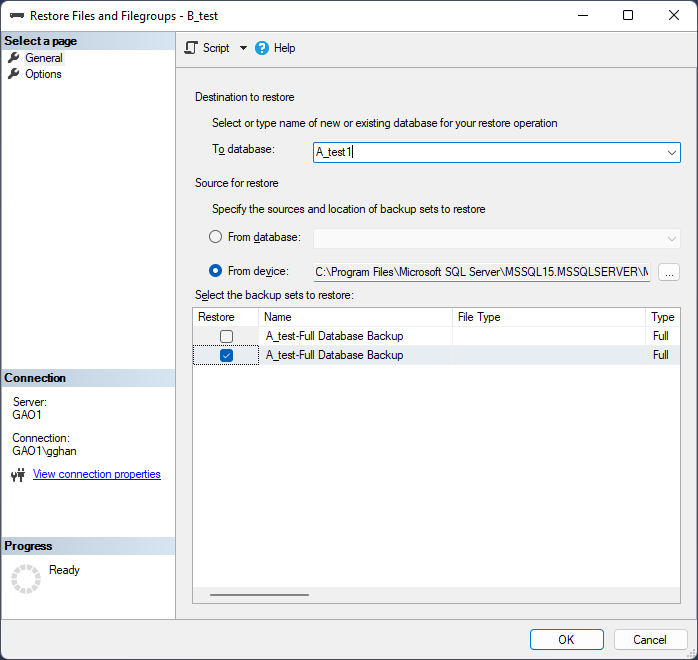Uncheck the second A_test backup set checkbox
The width and height of the screenshot is (698, 660).
(227, 355)
